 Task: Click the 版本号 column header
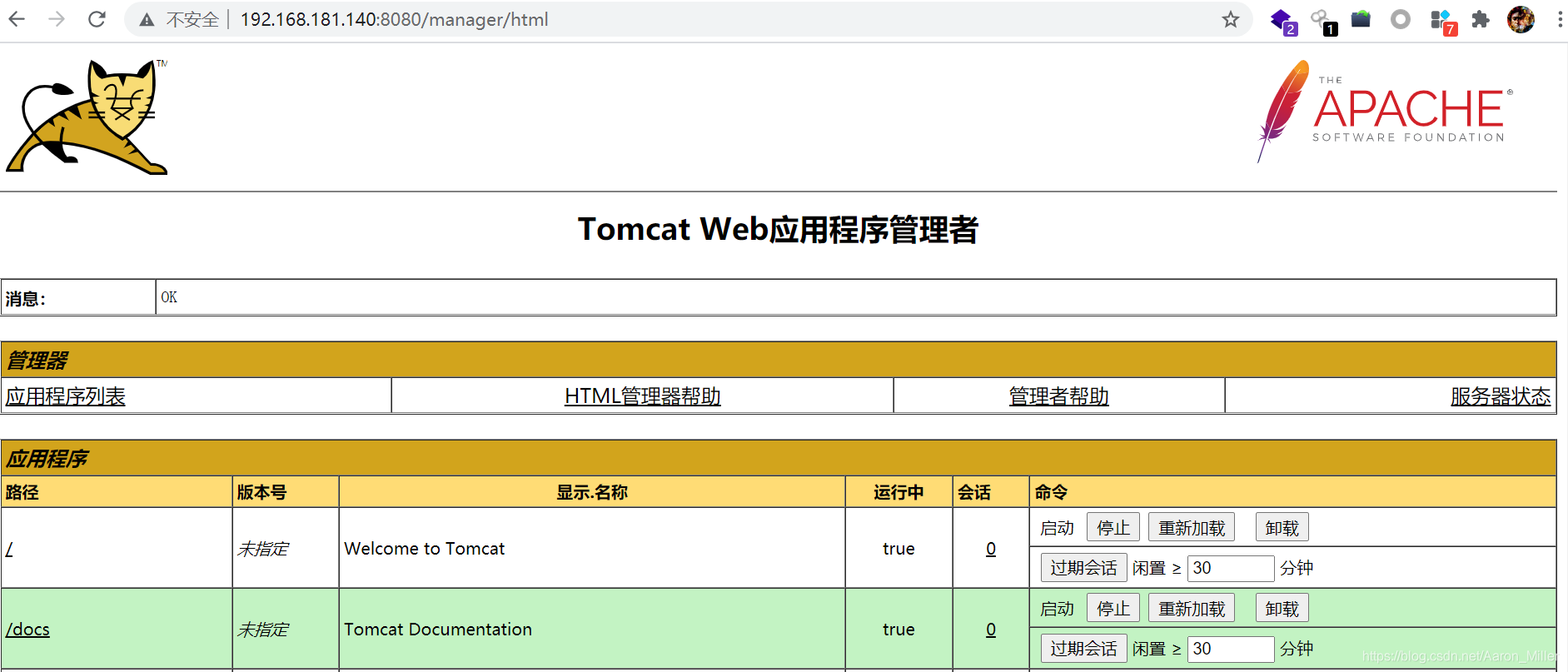pyautogui.click(x=261, y=492)
